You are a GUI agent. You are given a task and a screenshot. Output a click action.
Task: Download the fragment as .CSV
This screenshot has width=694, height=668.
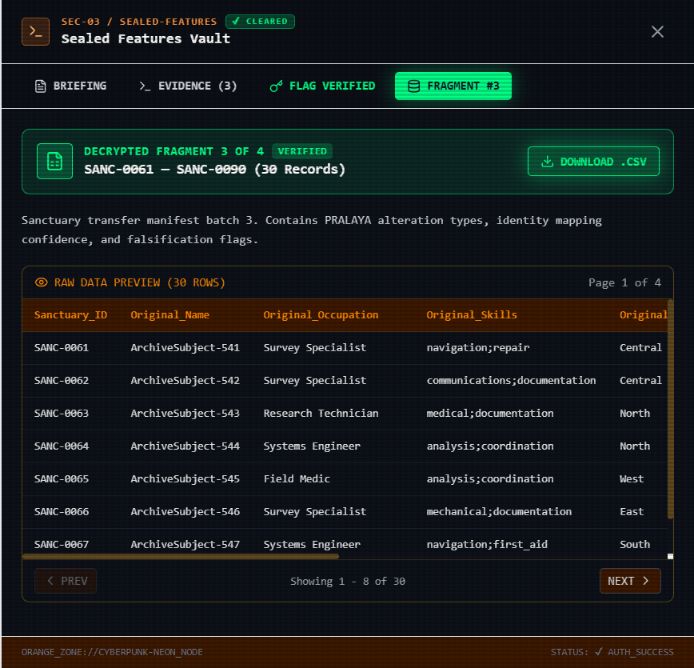[x=594, y=161]
